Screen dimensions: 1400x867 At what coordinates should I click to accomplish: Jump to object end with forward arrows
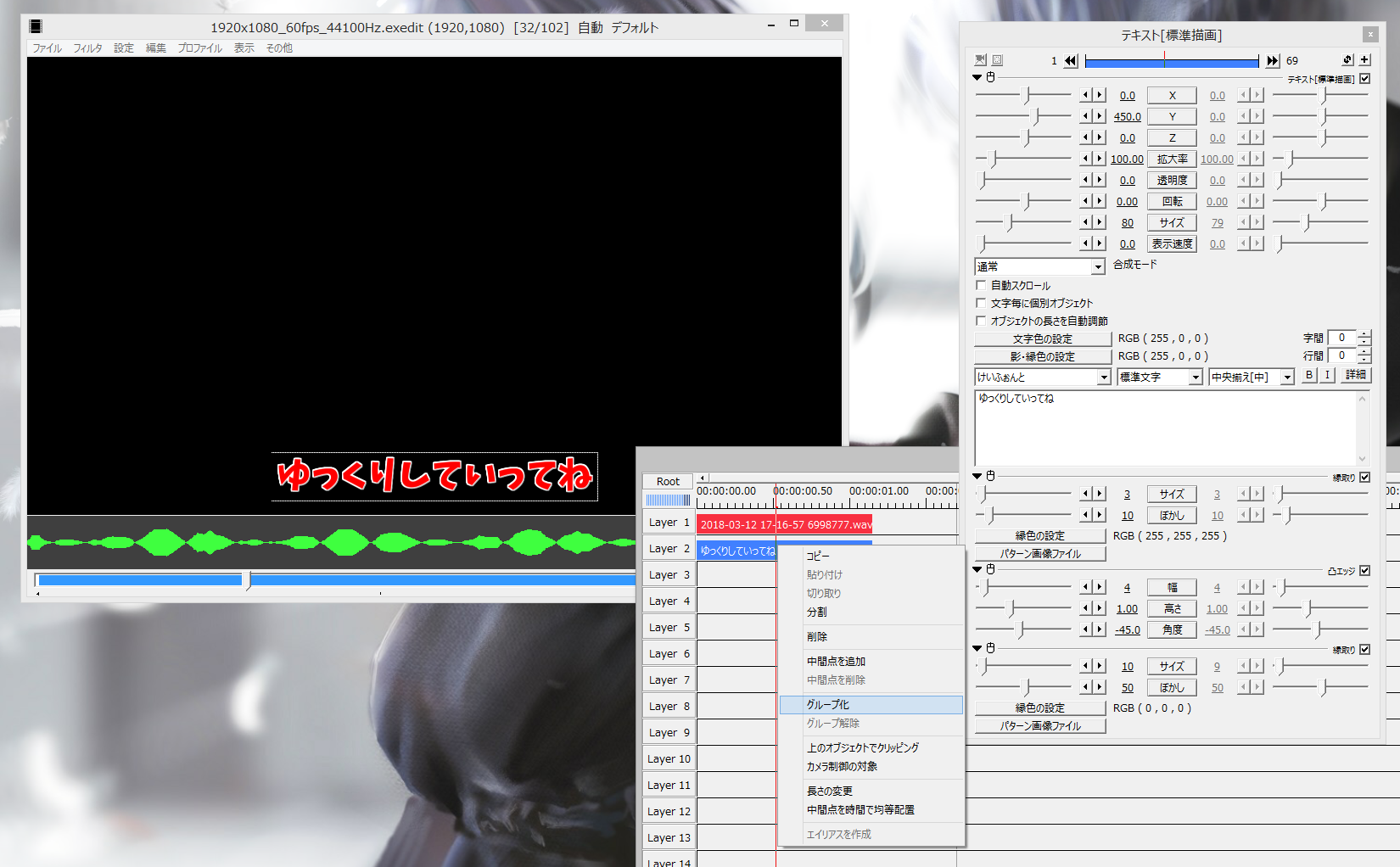(1272, 60)
